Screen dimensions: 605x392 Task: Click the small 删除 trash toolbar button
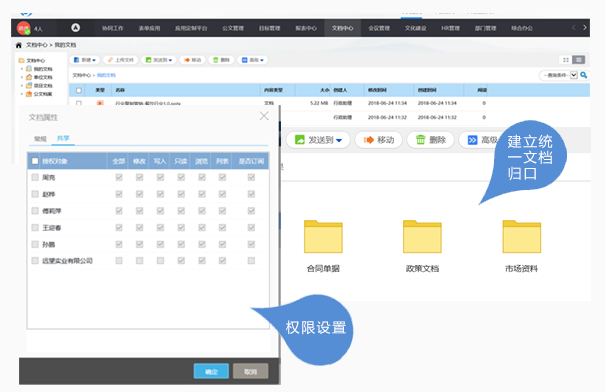point(221,60)
